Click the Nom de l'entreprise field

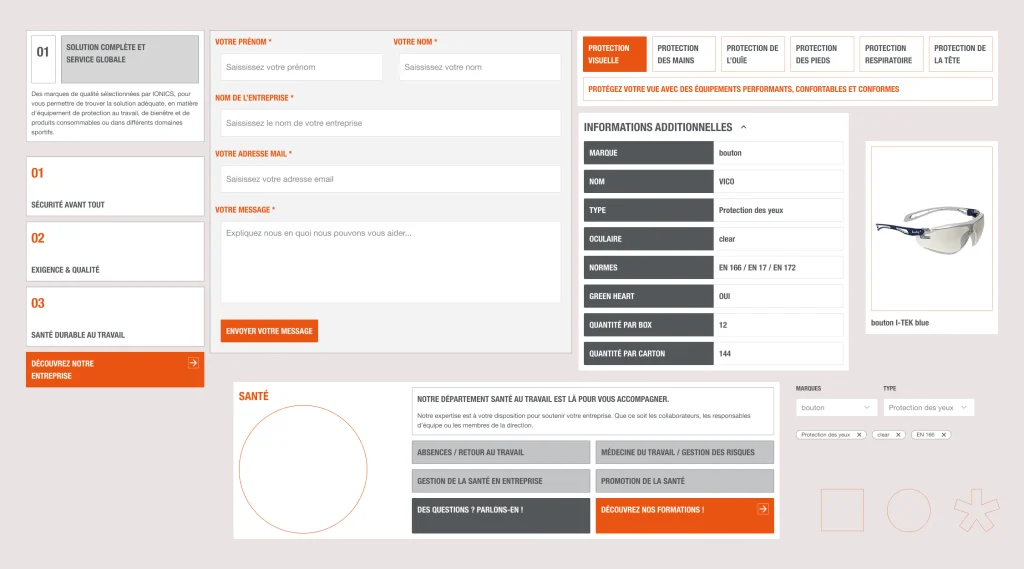[x=391, y=123]
